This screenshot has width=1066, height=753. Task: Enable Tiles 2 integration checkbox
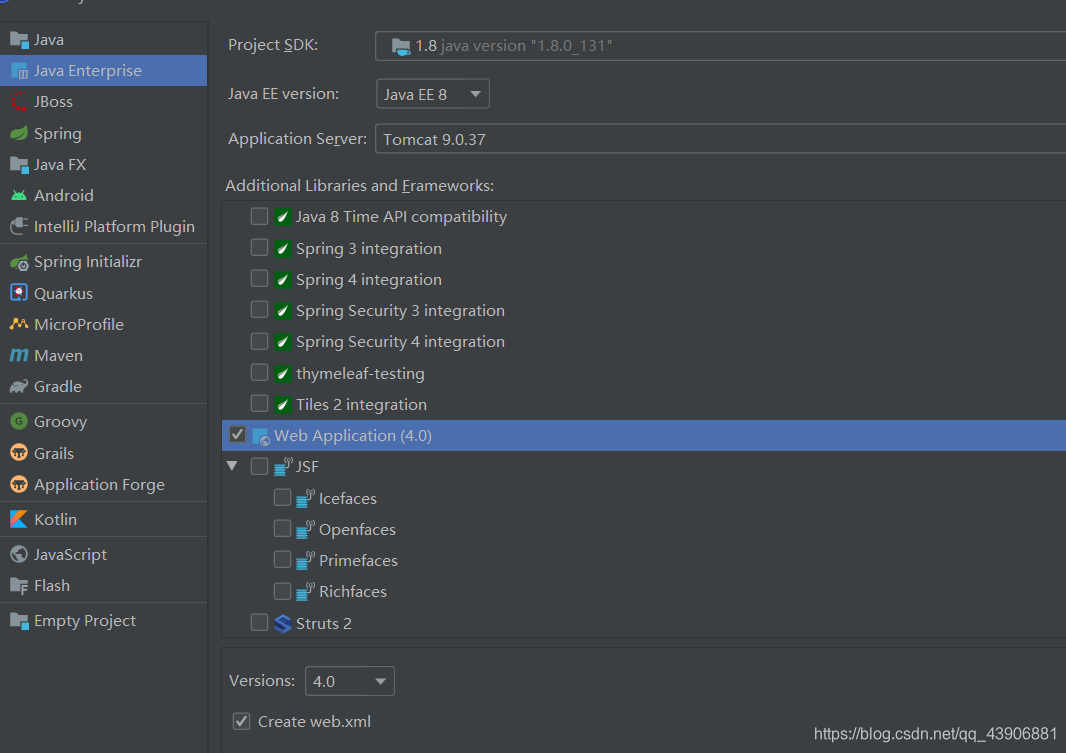(259, 404)
